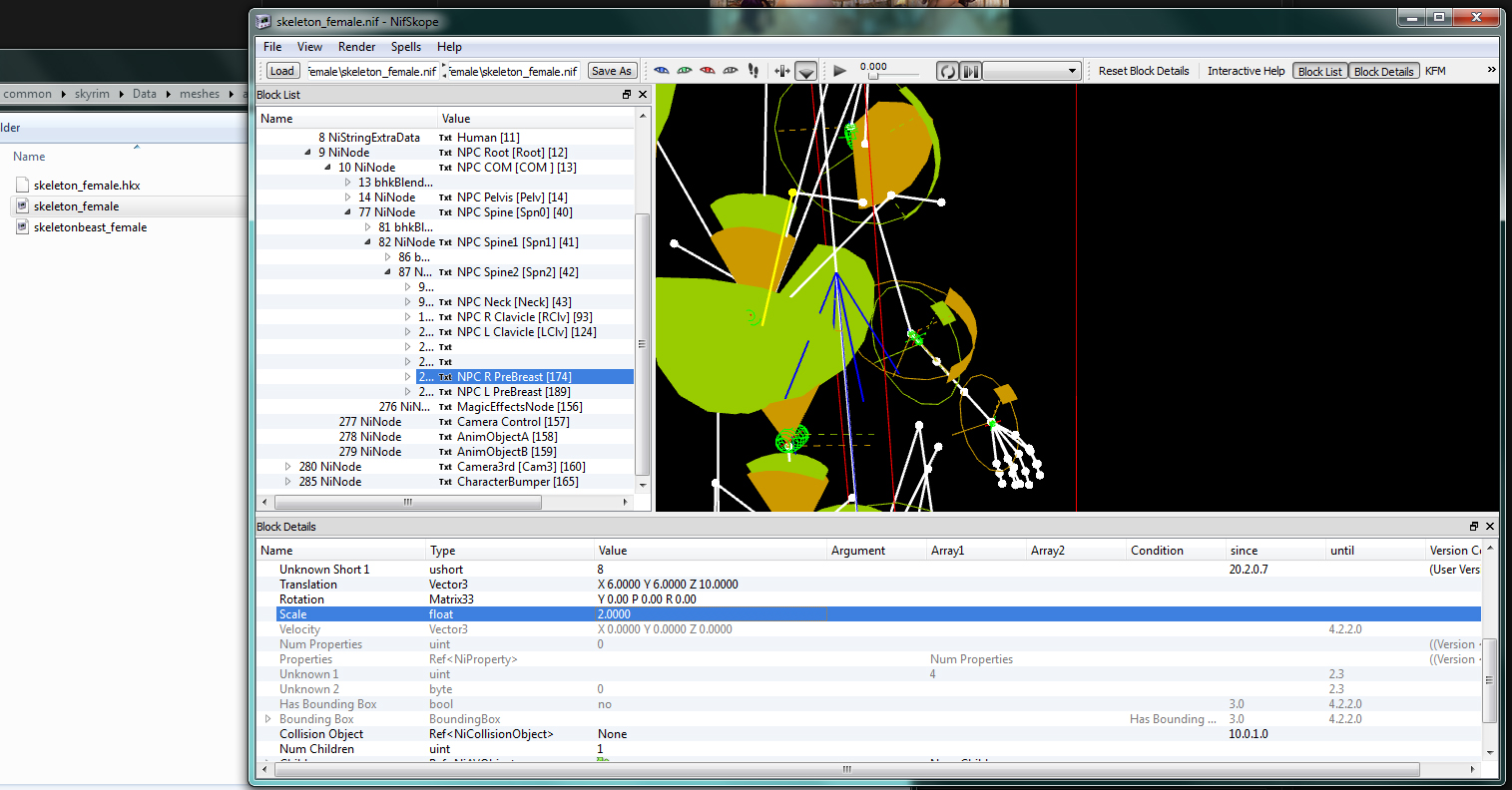Screen dimensions: 1512x790
Task: Click the gray eye view icon
Action: [x=731, y=71]
